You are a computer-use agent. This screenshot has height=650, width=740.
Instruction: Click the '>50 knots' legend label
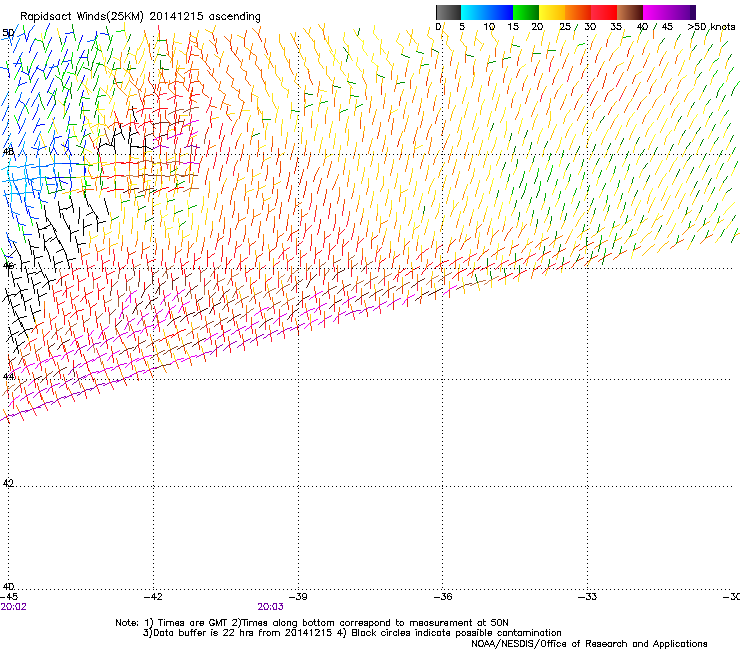click(711, 27)
